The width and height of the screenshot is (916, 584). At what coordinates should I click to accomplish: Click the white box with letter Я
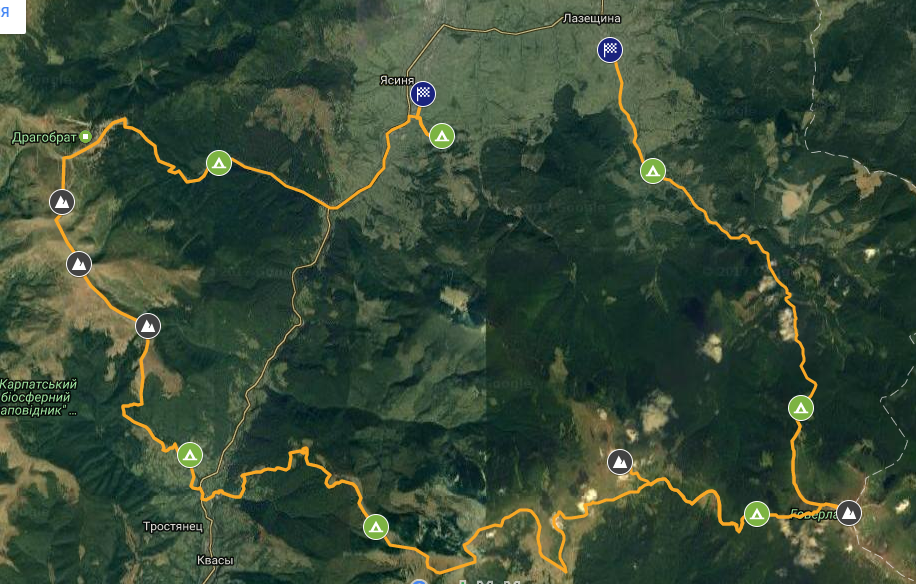(x=12, y=16)
